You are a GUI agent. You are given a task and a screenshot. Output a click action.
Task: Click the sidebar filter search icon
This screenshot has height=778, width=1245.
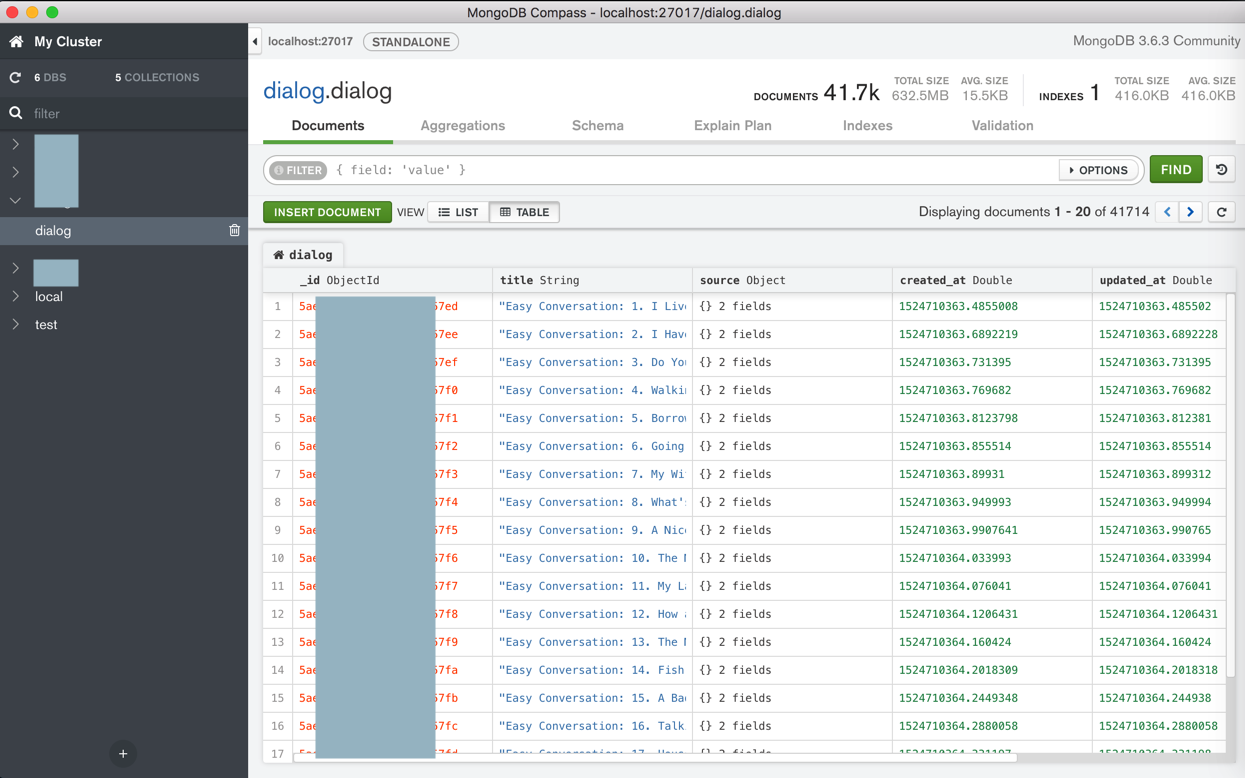pos(16,113)
